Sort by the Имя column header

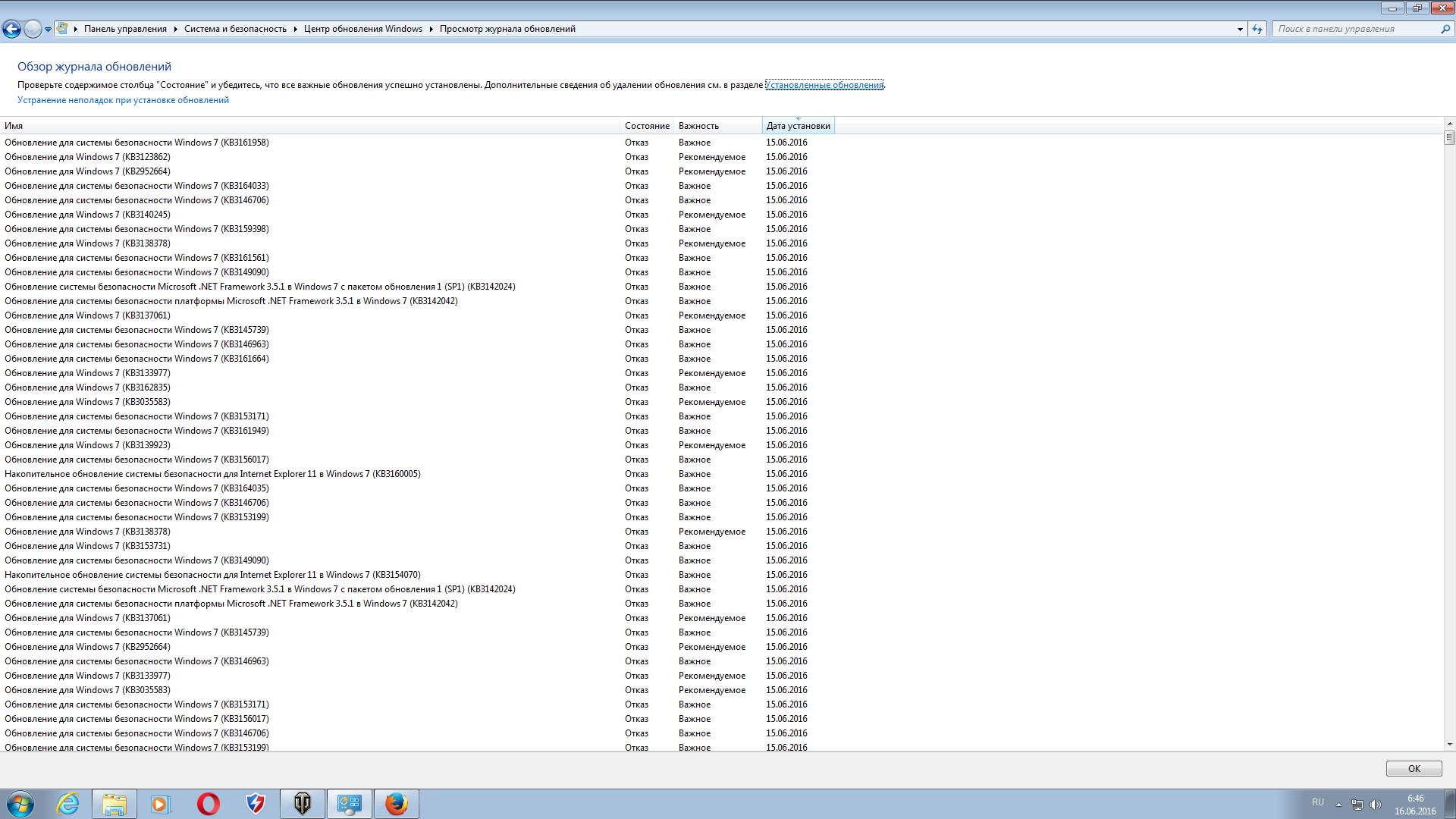pos(310,126)
